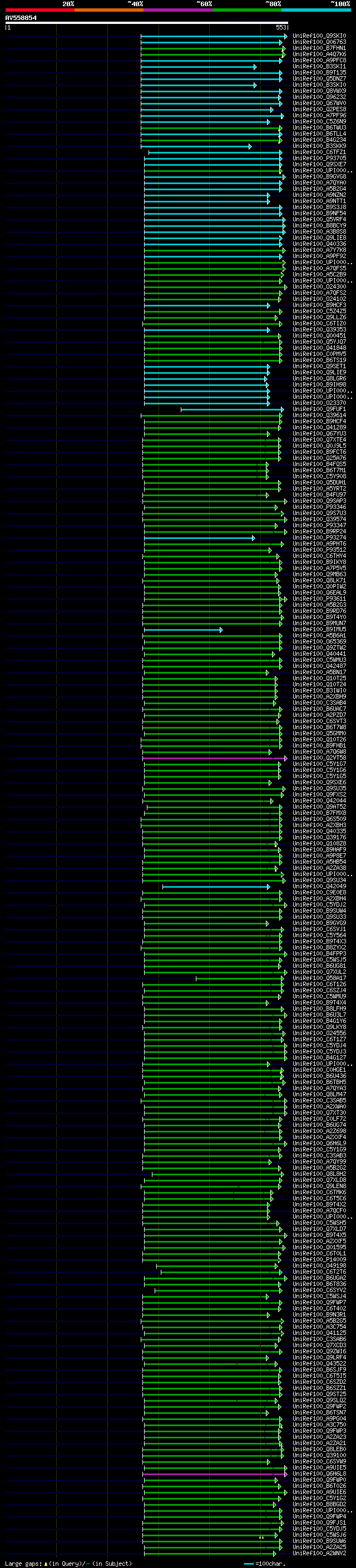Open hit UniRef100_Q9SKI0
The image size is (356, 1568).
pyautogui.click(x=319, y=36)
